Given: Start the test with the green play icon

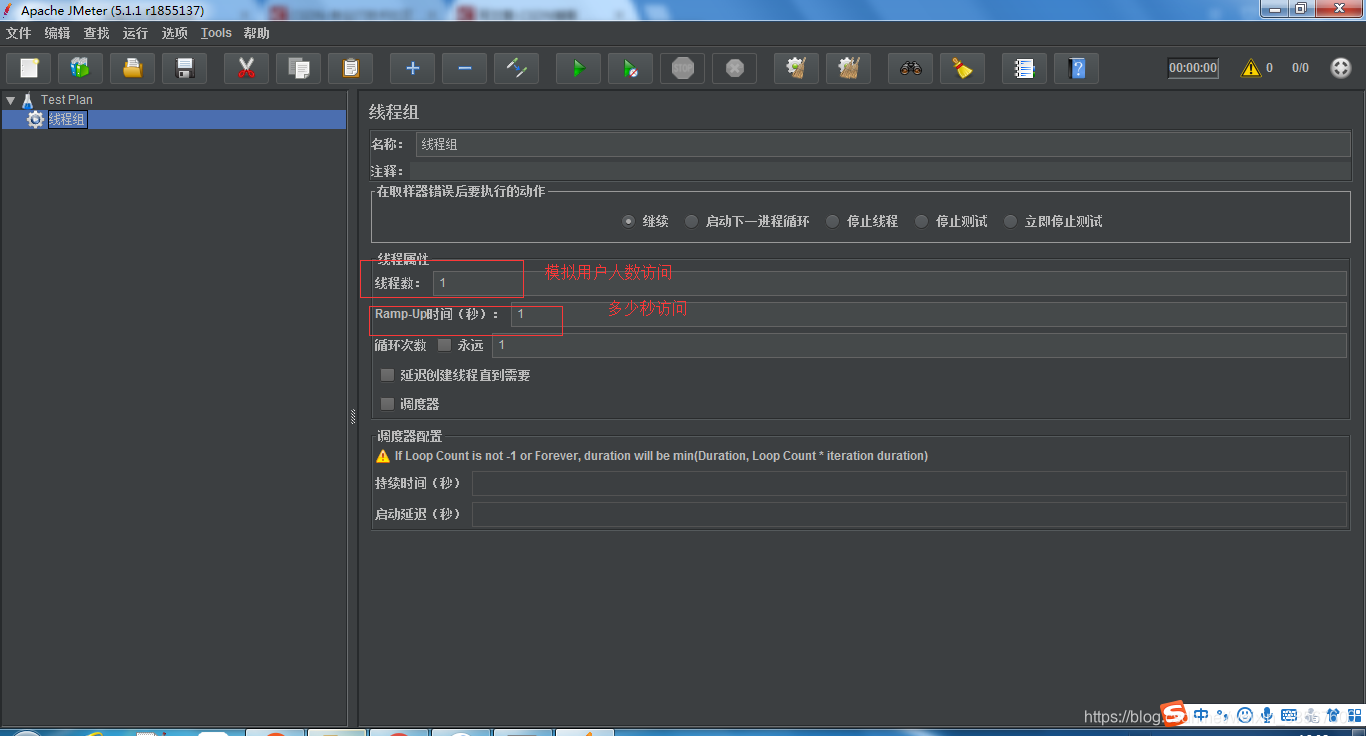Looking at the screenshot, I should pos(578,68).
